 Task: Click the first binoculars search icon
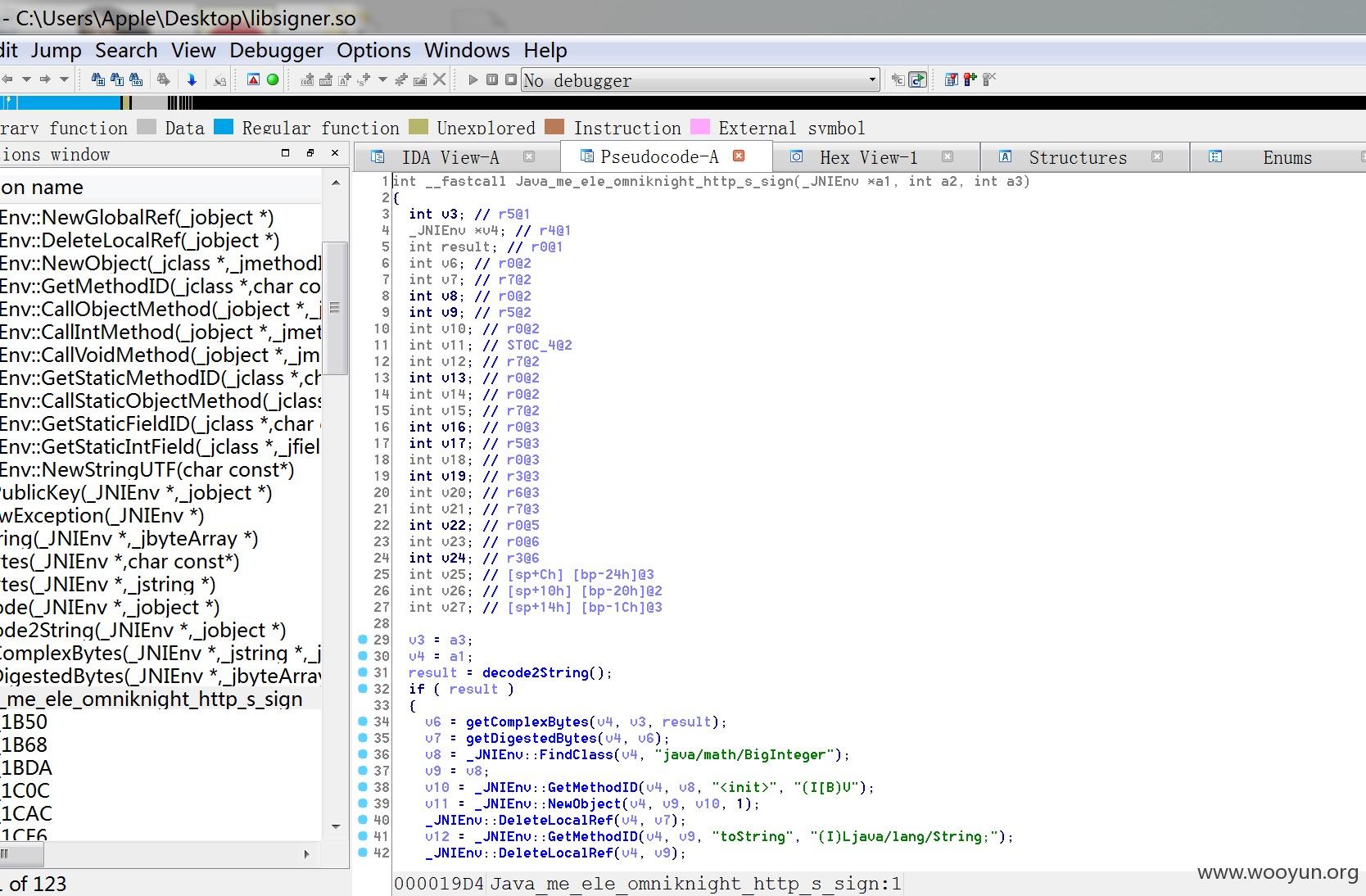[x=98, y=79]
